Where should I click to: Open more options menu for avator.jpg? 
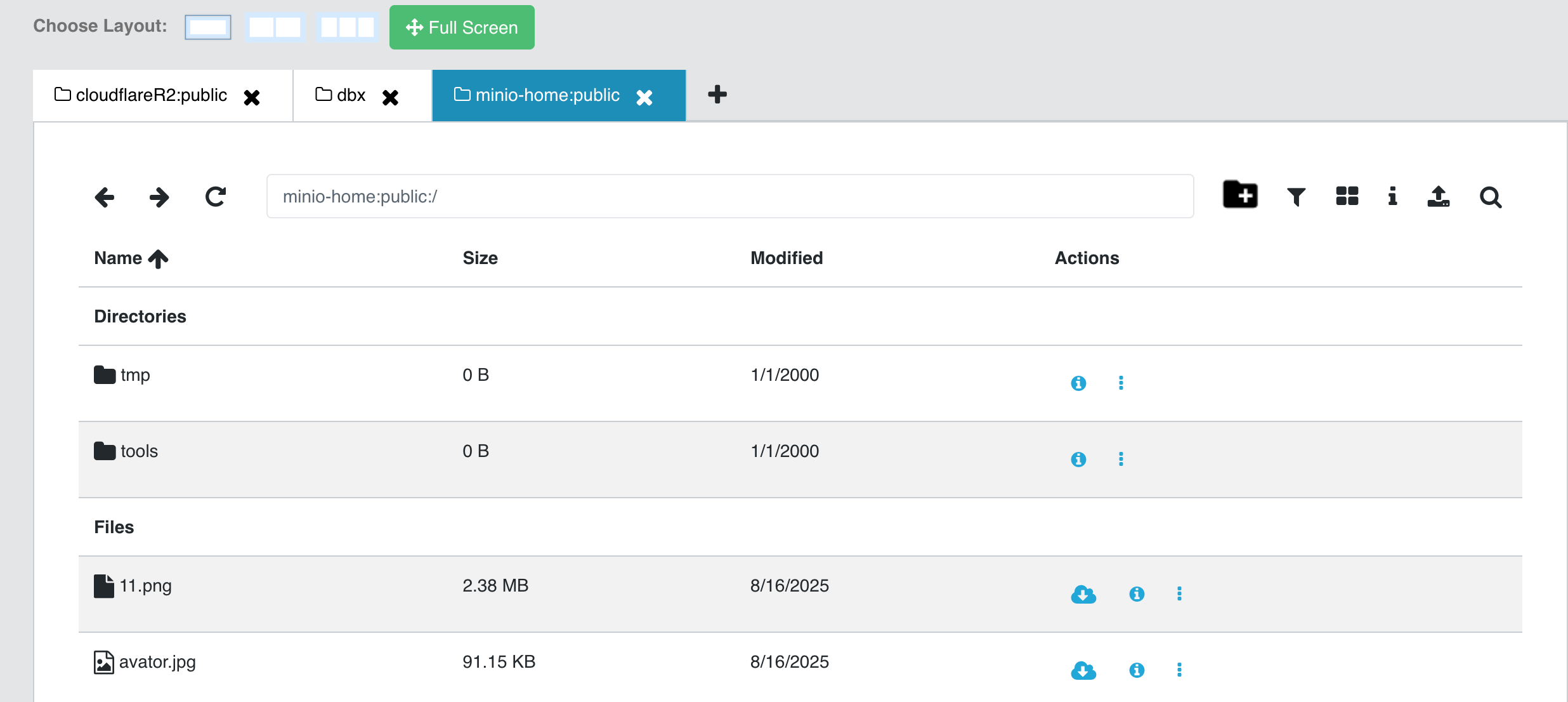(x=1179, y=670)
